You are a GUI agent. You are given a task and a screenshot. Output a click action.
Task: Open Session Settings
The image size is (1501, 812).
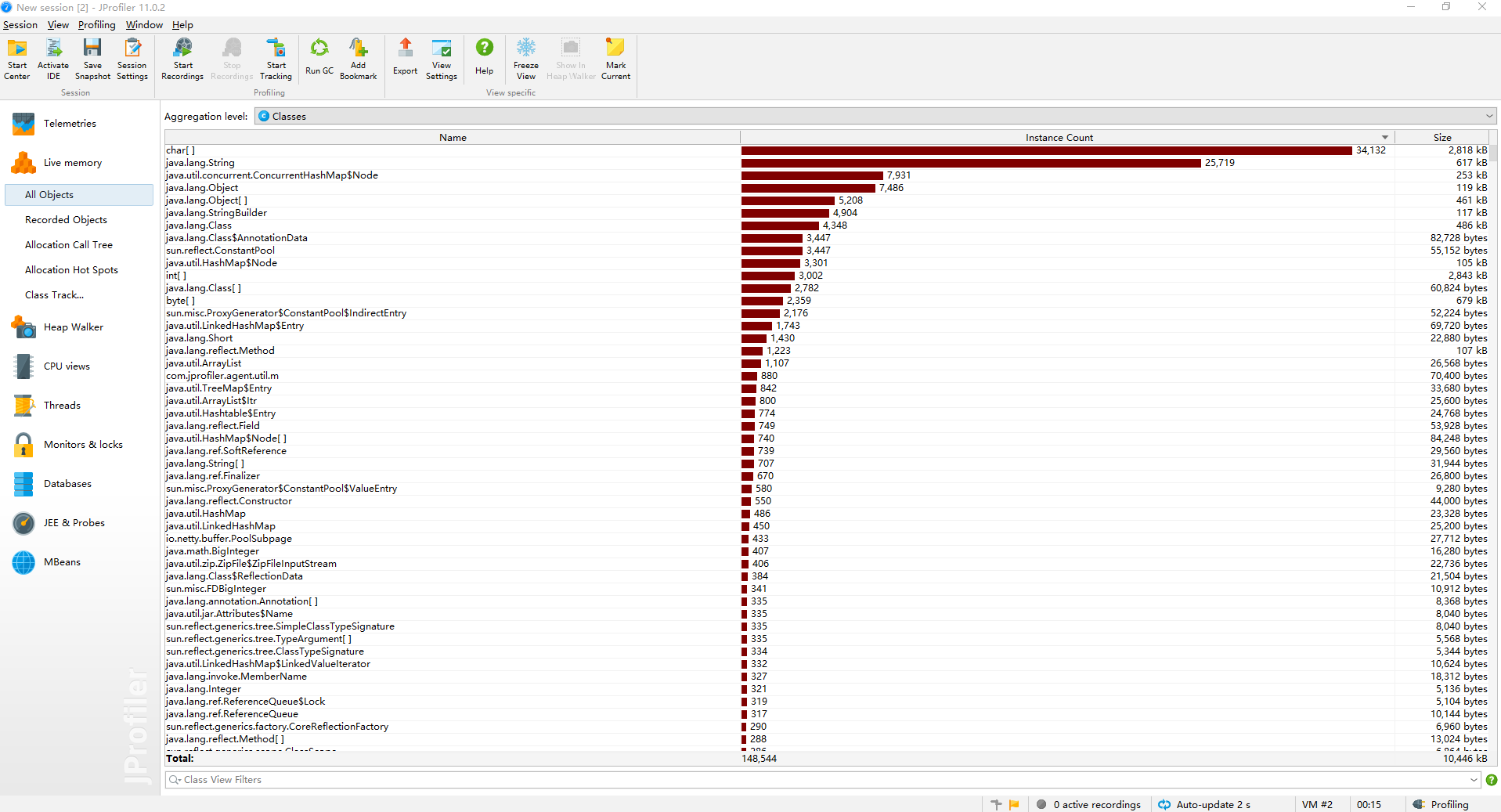point(132,60)
